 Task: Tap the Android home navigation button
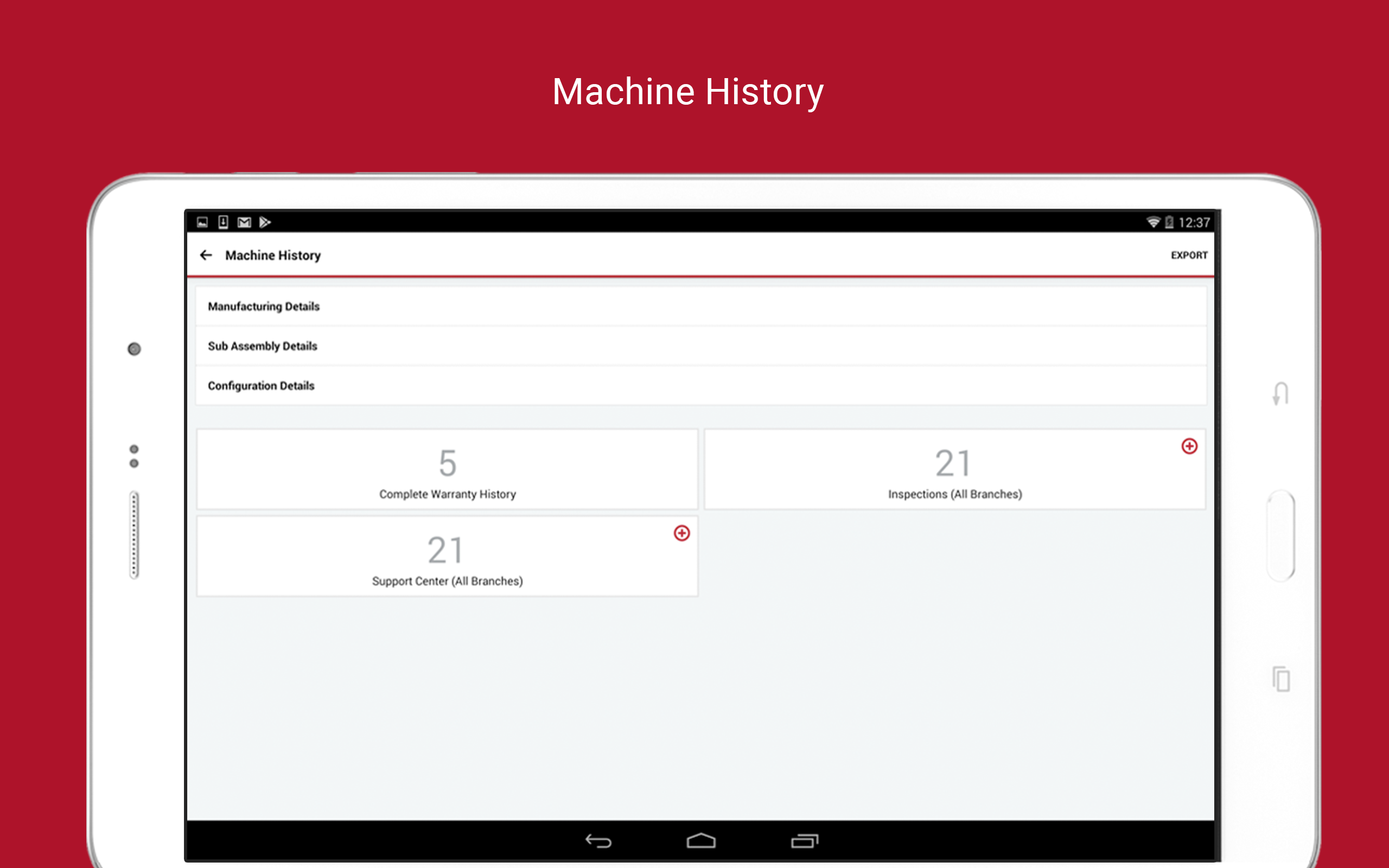click(x=701, y=841)
